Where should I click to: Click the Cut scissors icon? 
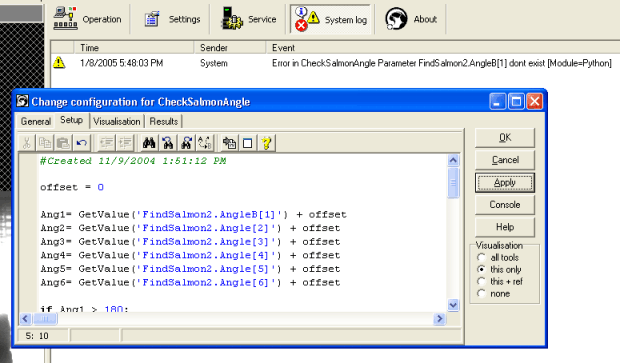click(x=26, y=143)
